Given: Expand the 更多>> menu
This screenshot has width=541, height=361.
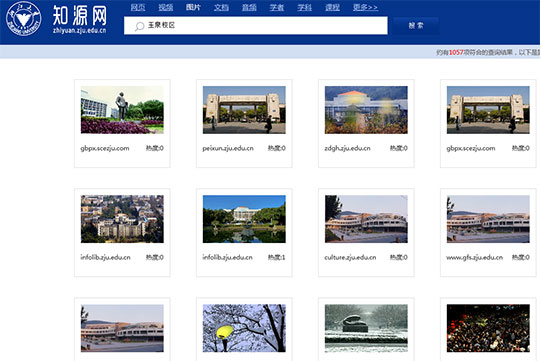Looking at the screenshot, I should click(x=365, y=7).
